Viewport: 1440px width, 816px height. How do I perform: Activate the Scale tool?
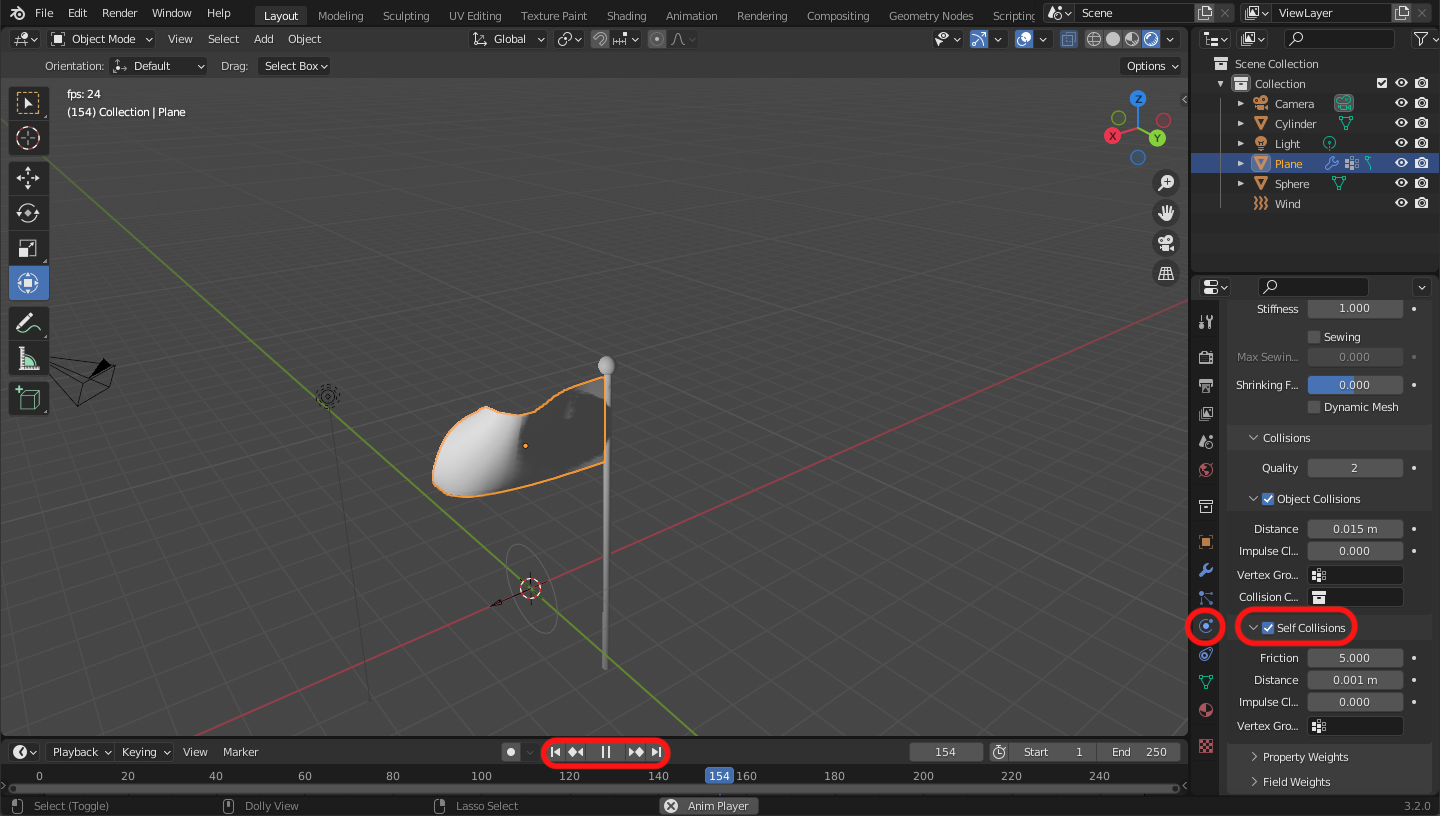28,248
